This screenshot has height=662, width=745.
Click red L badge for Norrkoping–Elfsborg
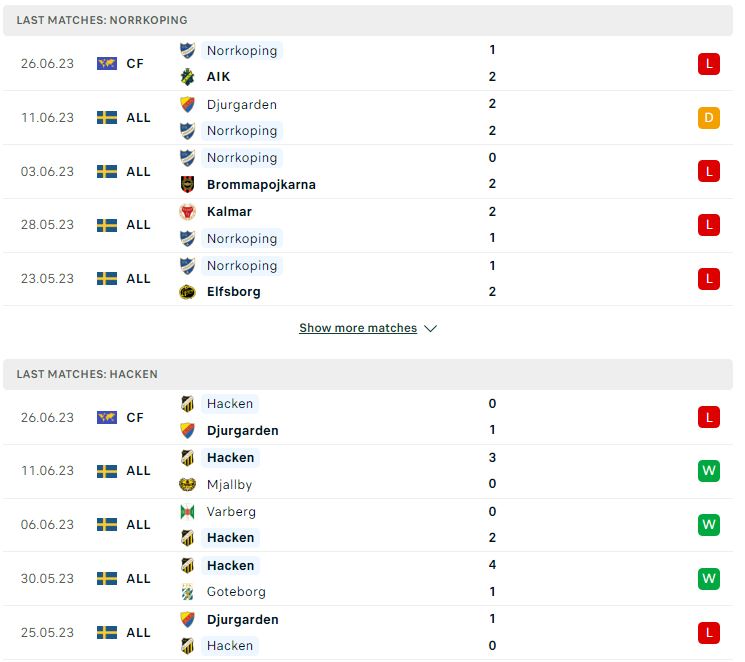pos(708,279)
